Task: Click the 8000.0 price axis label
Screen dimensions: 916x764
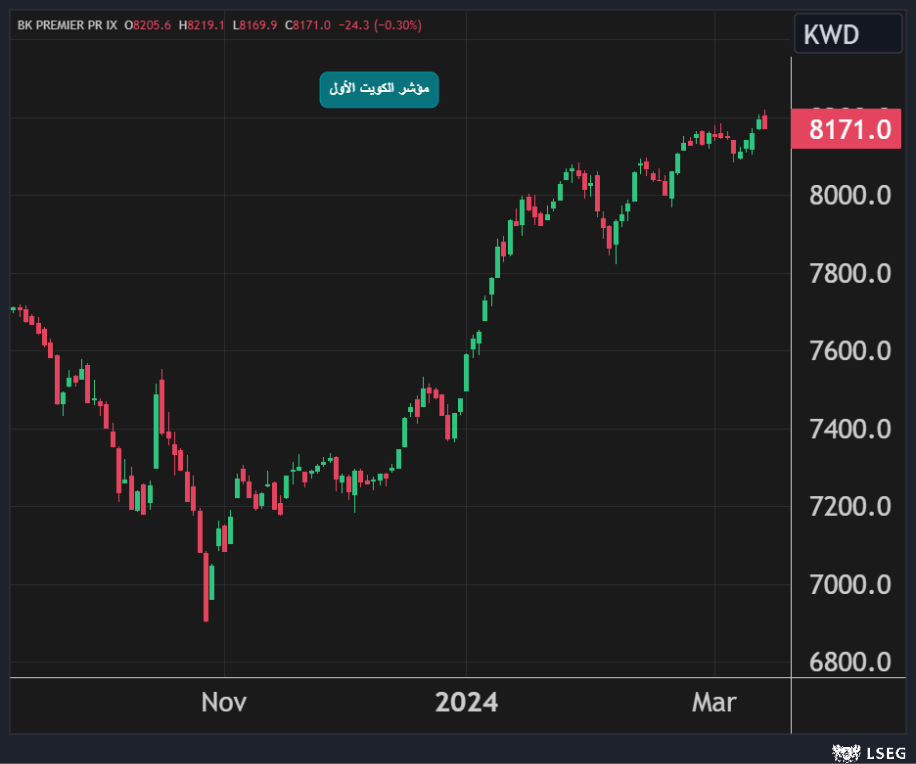Action: 849,195
